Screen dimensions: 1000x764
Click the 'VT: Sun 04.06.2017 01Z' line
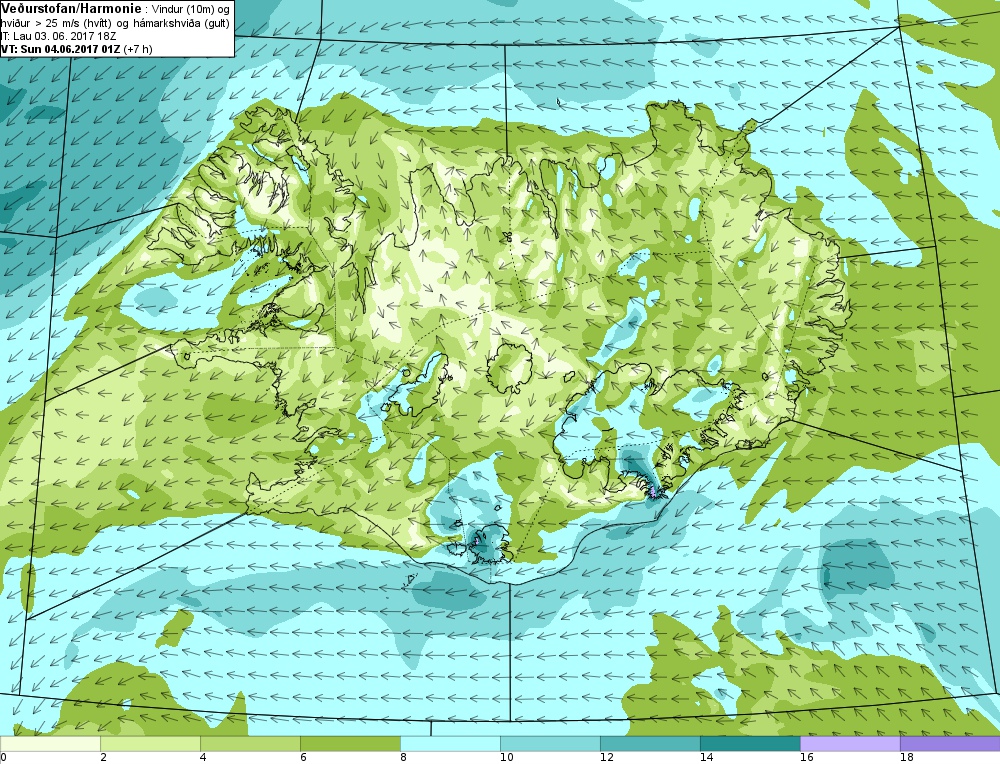tap(61, 49)
